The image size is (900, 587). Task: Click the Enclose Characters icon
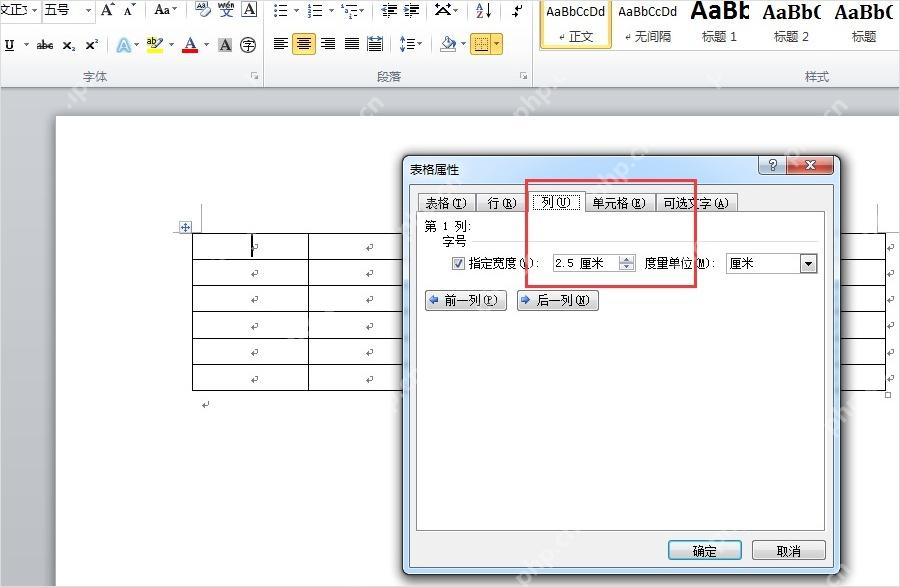248,45
